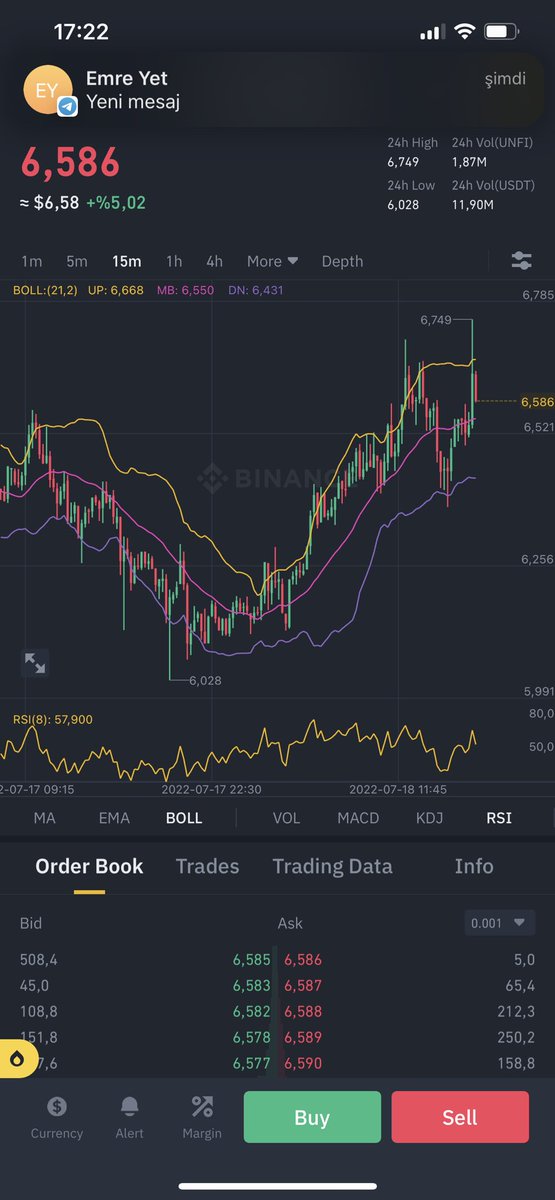This screenshot has width=555, height=1200.
Task: Tap the large 6,586 last price
Action: point(70,162)
